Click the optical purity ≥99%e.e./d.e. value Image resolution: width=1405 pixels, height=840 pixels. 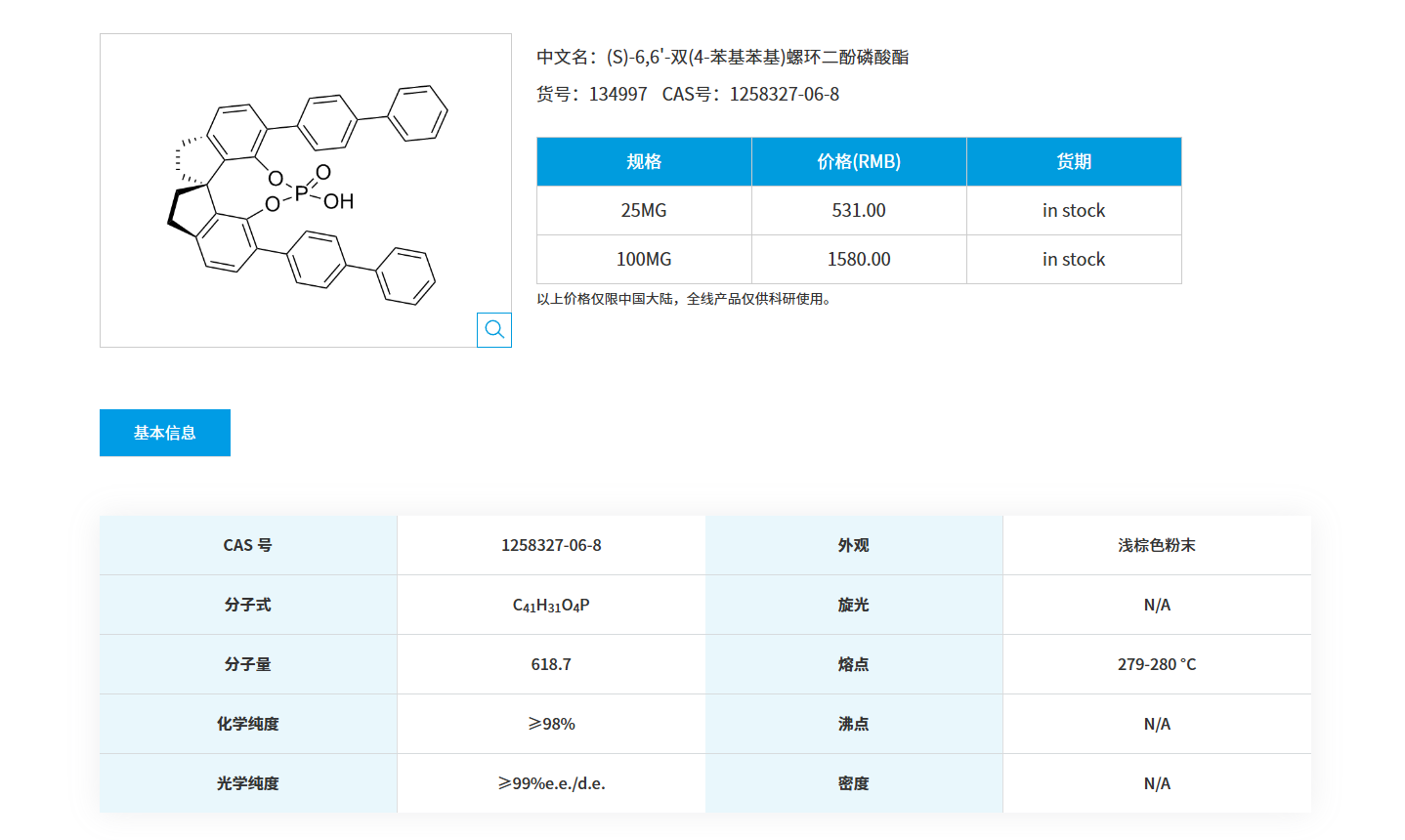(550, 782)
